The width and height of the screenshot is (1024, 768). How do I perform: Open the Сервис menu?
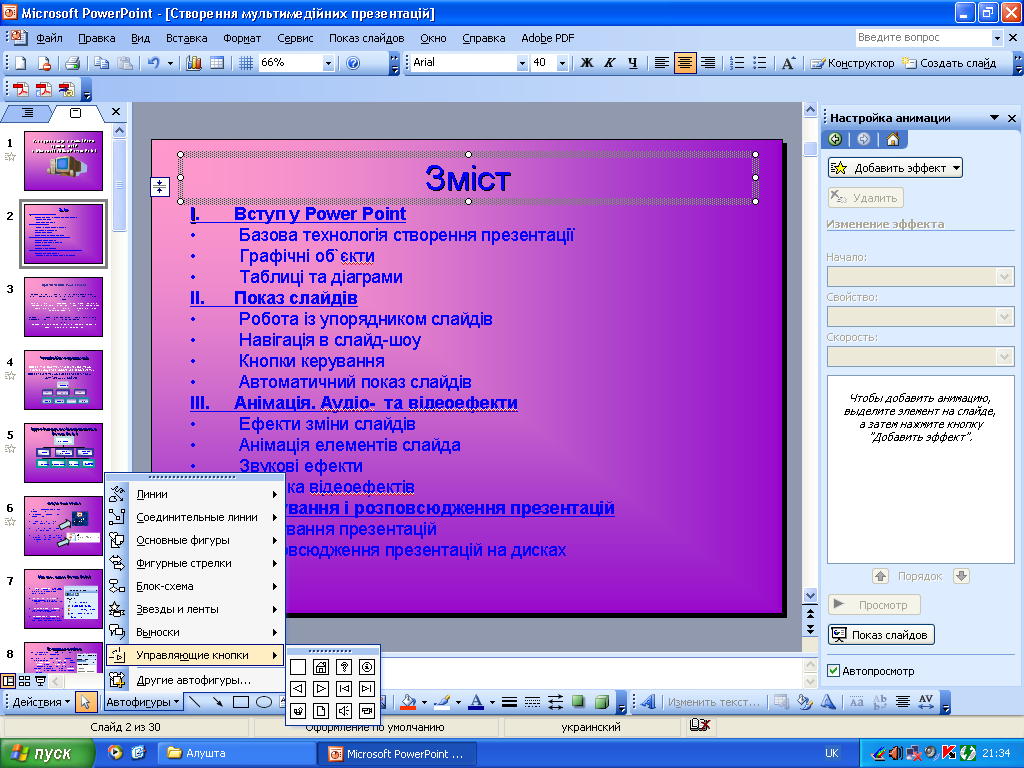[295, 39]
